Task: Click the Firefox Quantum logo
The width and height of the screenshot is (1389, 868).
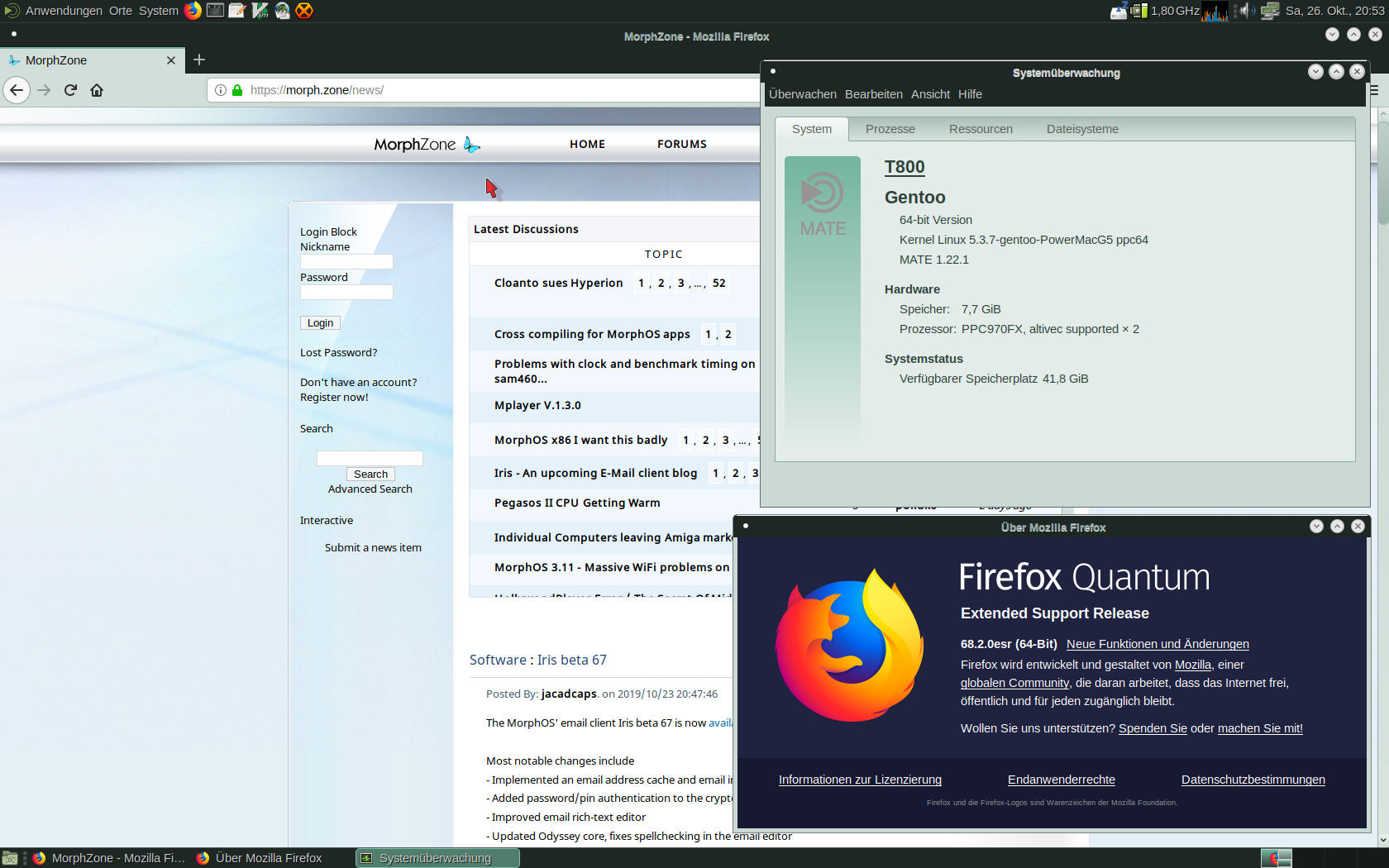Action: pyautogui.click(x=849, y=645)
